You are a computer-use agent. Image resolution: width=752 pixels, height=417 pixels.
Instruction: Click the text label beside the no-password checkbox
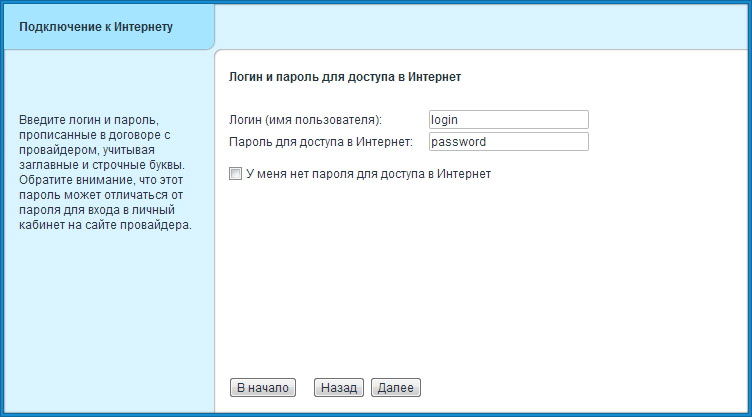point(368,174)
